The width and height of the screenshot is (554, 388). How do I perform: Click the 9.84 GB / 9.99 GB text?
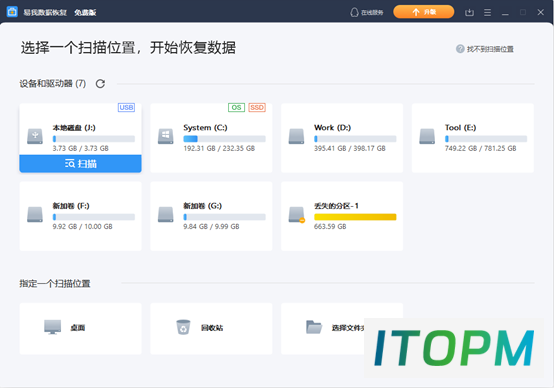tap(211, 227)
